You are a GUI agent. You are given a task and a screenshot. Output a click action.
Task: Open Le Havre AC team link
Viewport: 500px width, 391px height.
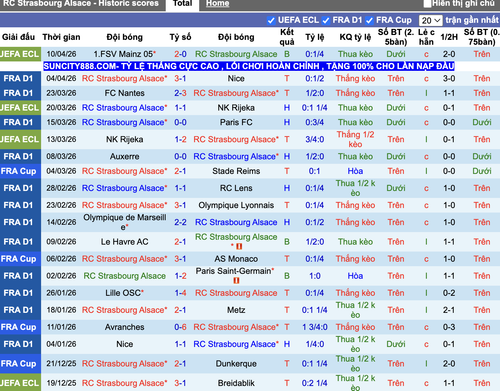(124, 242)
